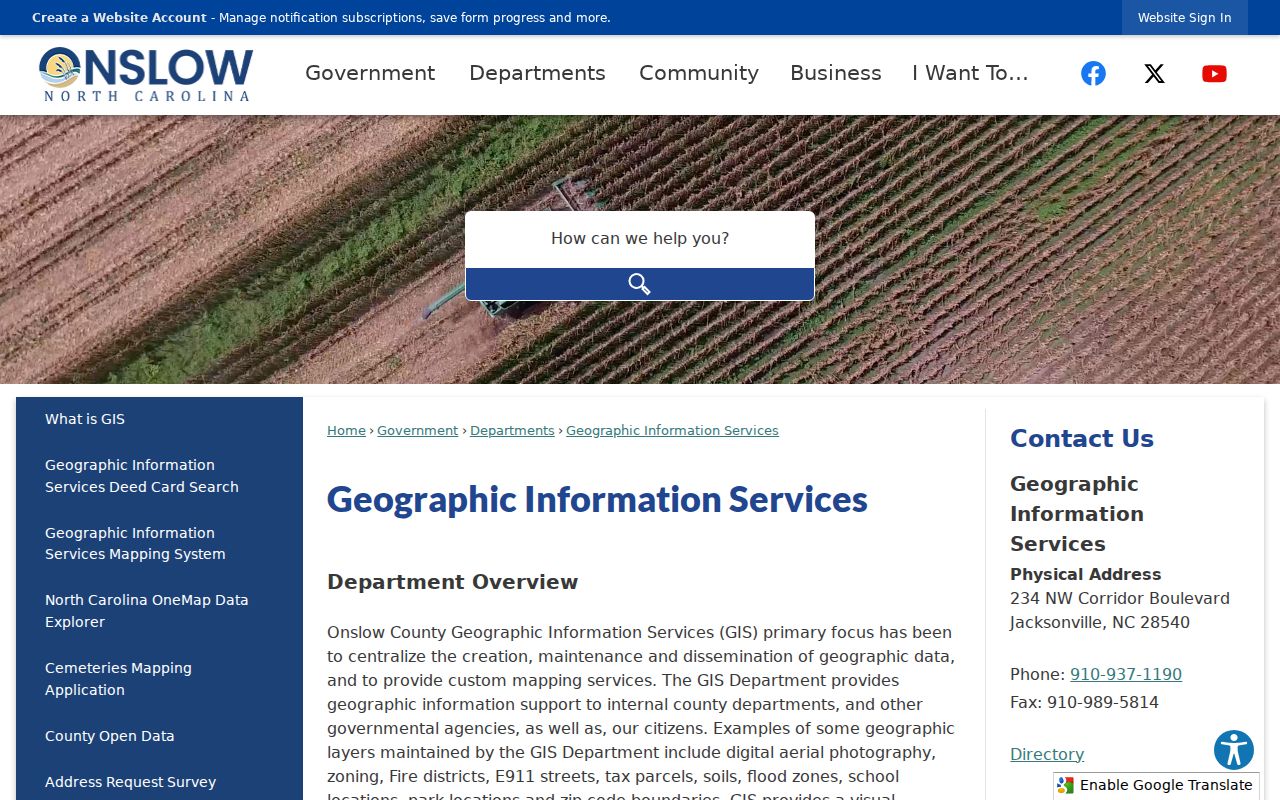Screen dimensions: 1280x800
Task: Click the Contact Us heading
Action: (1082, 438)
